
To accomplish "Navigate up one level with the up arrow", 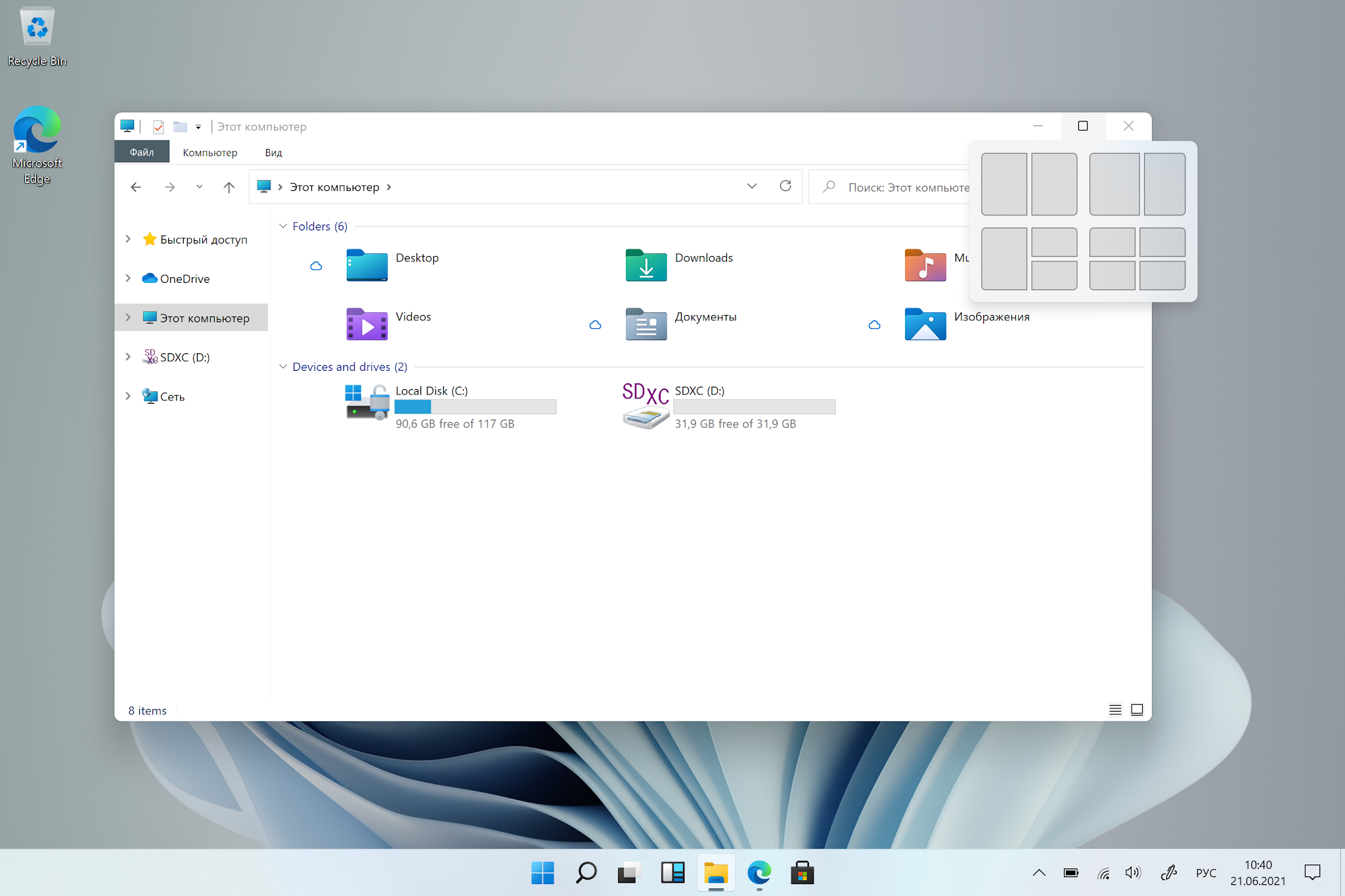I will pos(229,186).
